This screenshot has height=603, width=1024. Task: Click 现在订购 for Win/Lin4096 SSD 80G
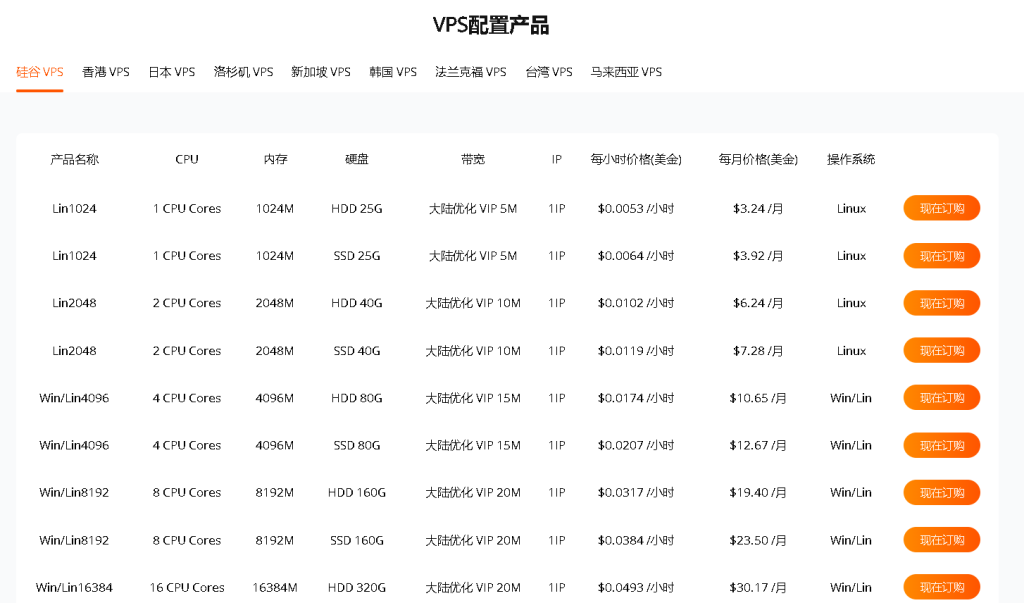941,445
